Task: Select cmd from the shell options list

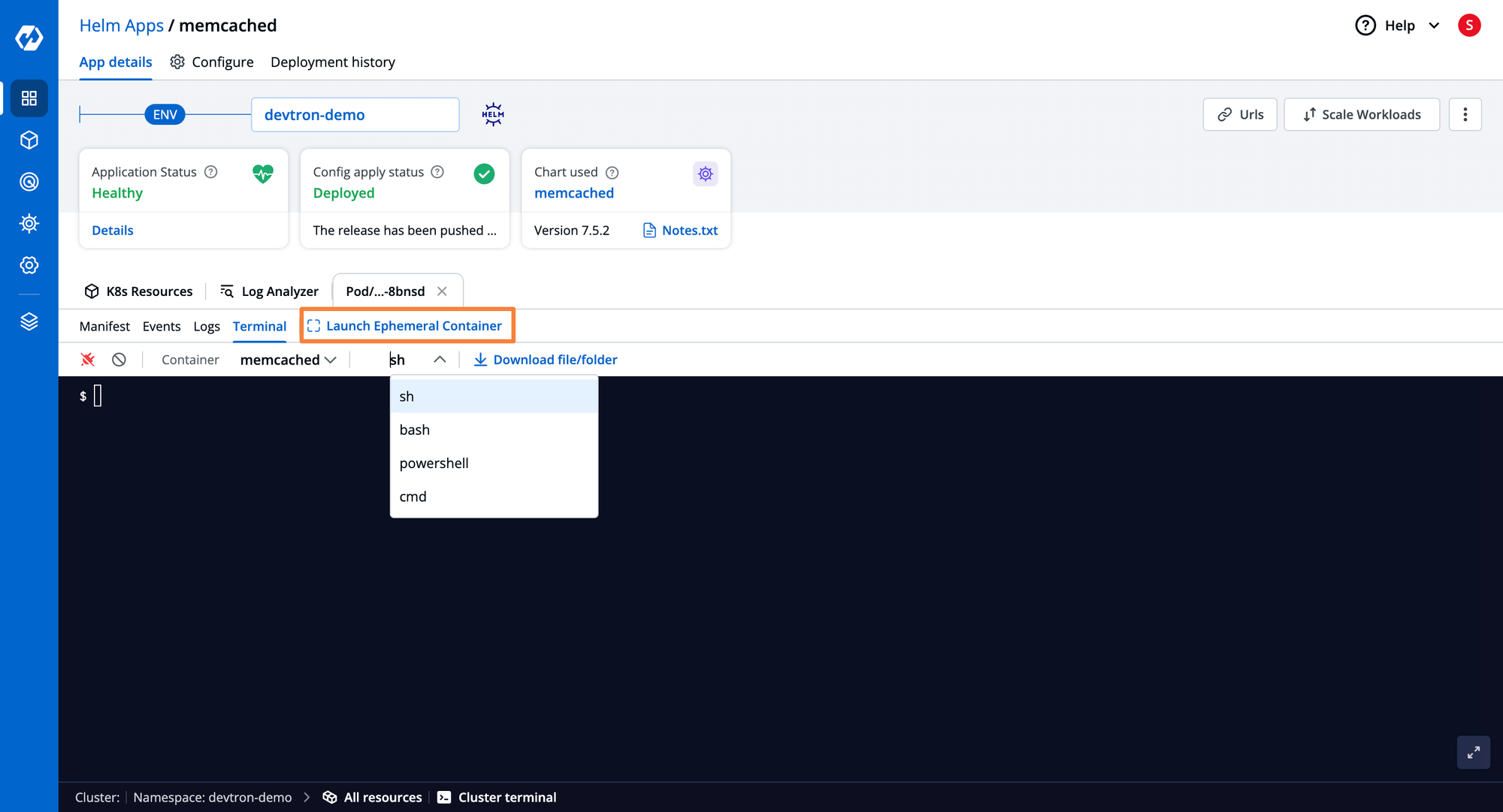Action: [x=413, y=496]
